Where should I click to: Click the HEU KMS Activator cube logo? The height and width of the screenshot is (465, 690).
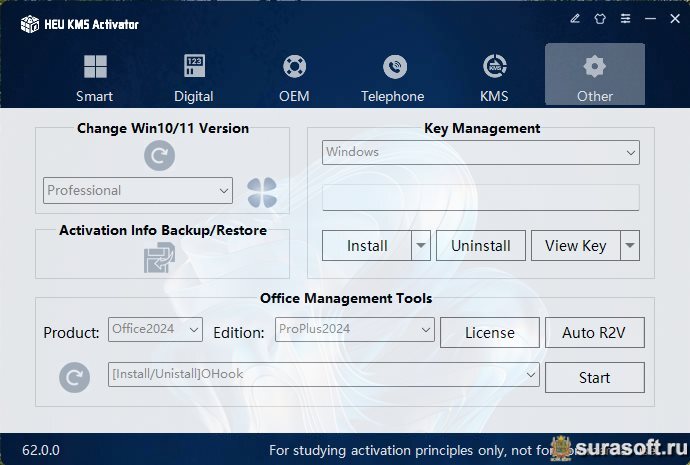point(30,24)
